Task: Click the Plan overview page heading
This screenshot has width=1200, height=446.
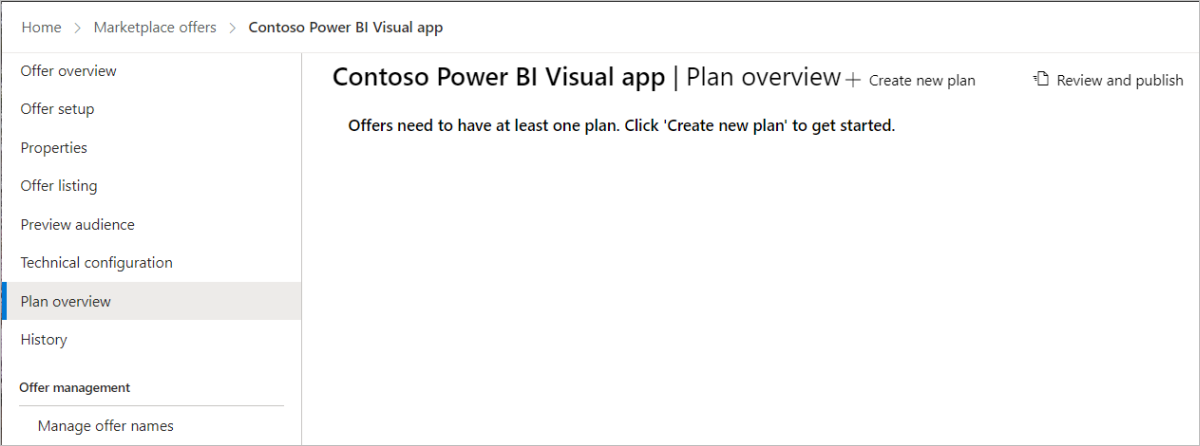Action: pos(764,77)
